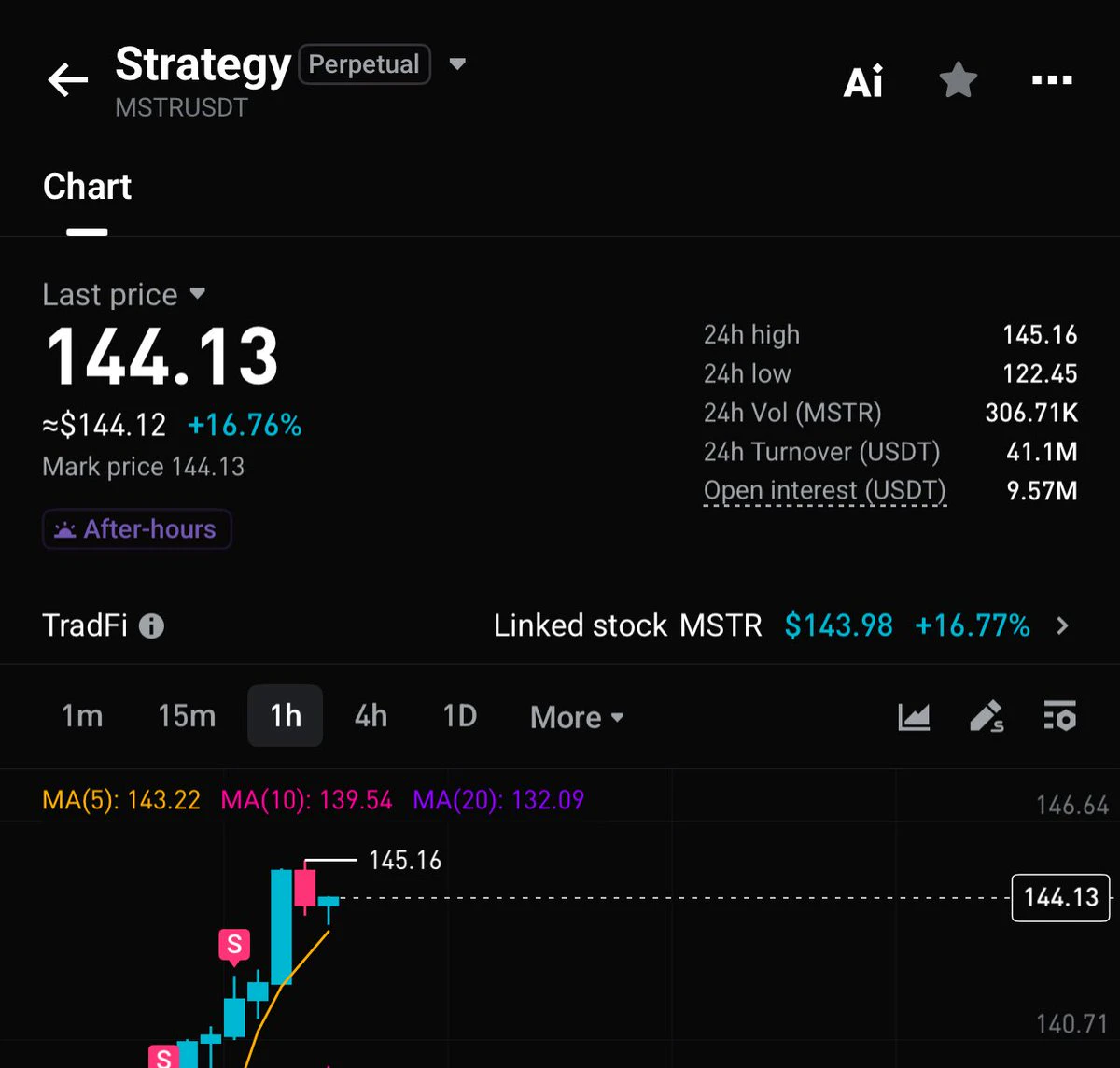Open the Ai assistant icon
The width and height of the screenshot is (1120, 1068).
tap(863, 82)
